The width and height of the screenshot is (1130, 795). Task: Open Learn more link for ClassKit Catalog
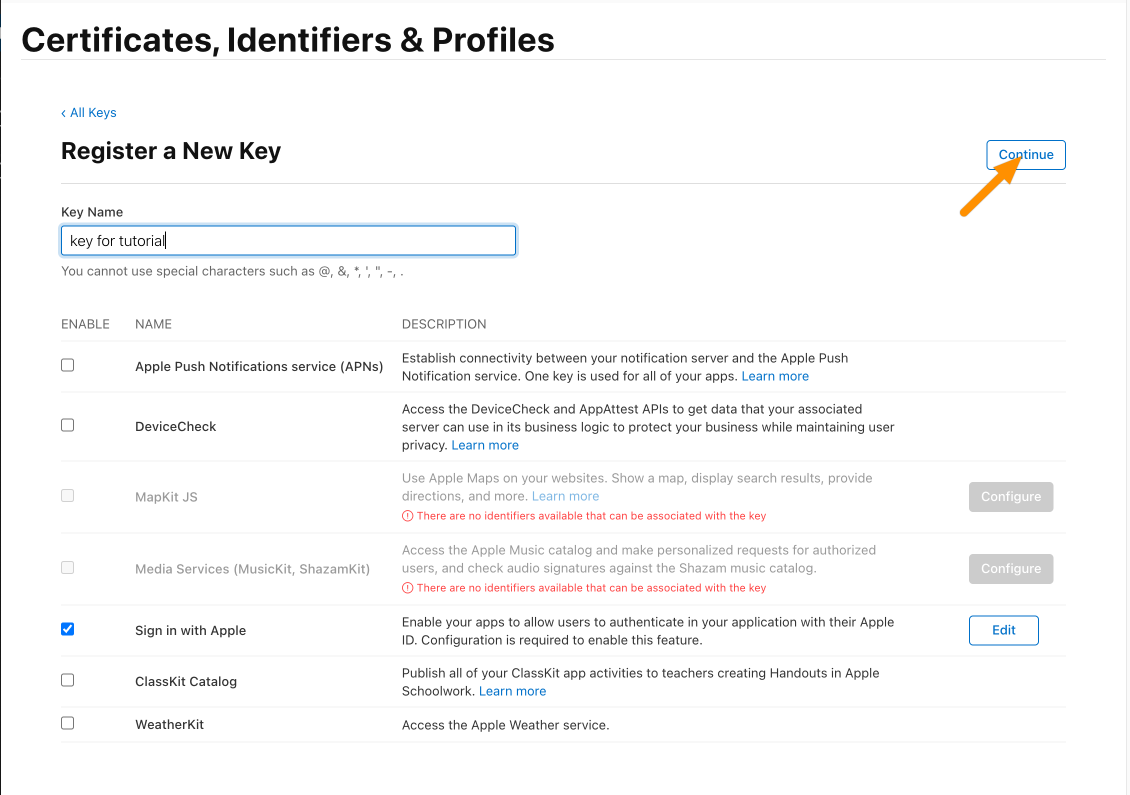click(x=512, y=691)
